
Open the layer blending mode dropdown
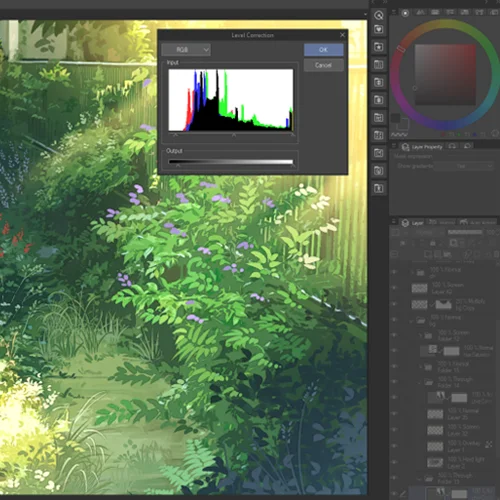(x=424, y=232)
